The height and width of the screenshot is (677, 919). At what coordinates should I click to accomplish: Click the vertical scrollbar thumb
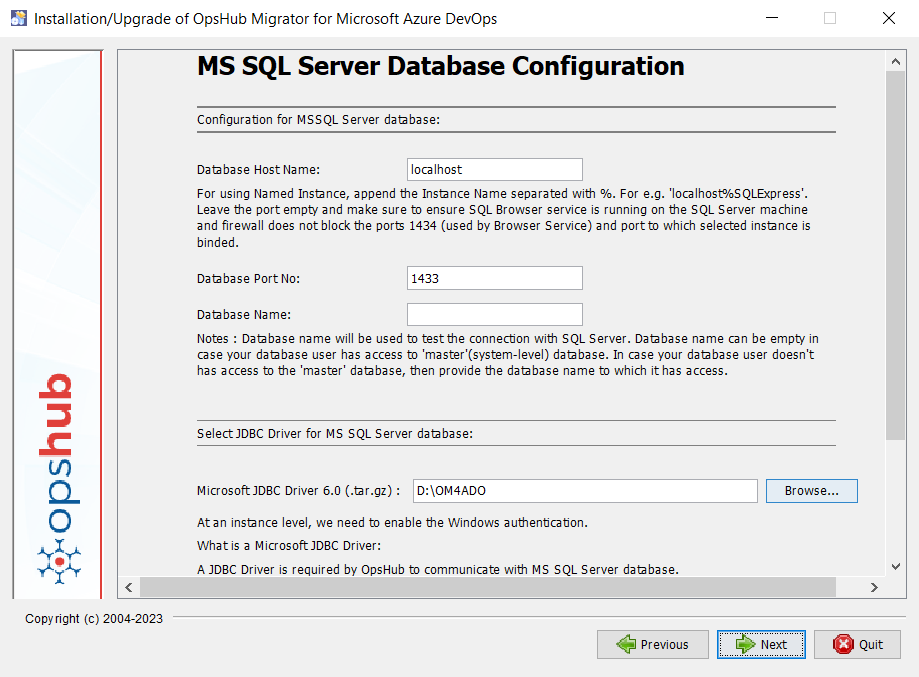[895, 250]
